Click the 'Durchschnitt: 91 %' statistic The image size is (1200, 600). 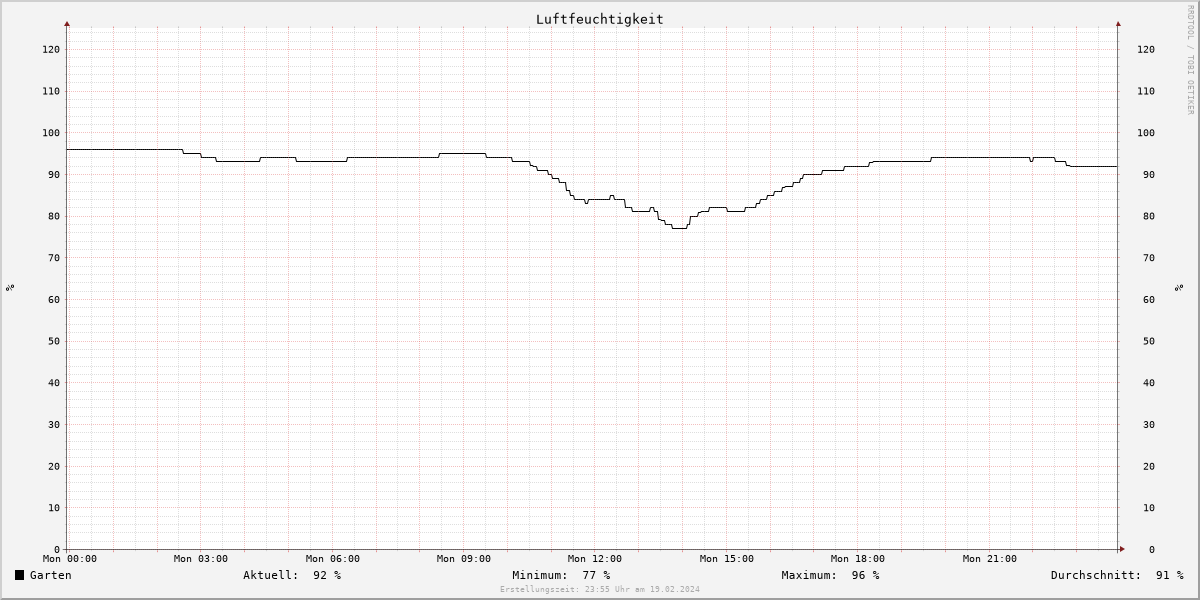coord(1117,575)
